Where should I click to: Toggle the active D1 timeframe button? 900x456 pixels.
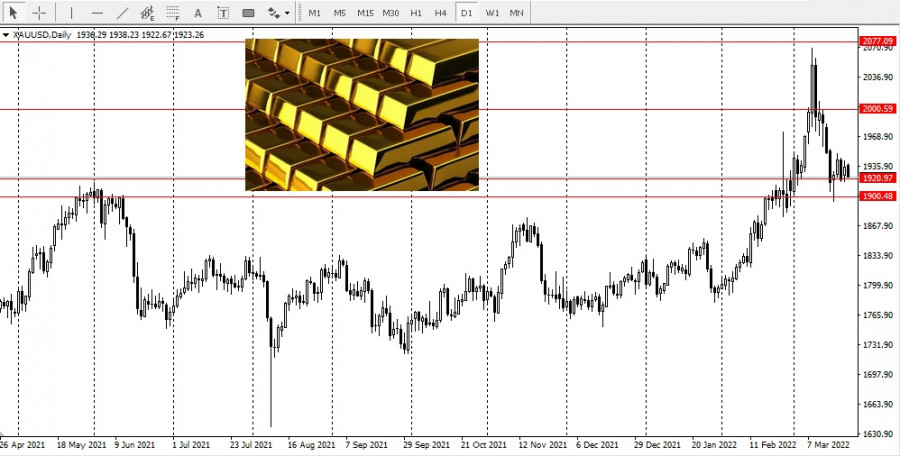pyautogui.click(x=466, y=13)
